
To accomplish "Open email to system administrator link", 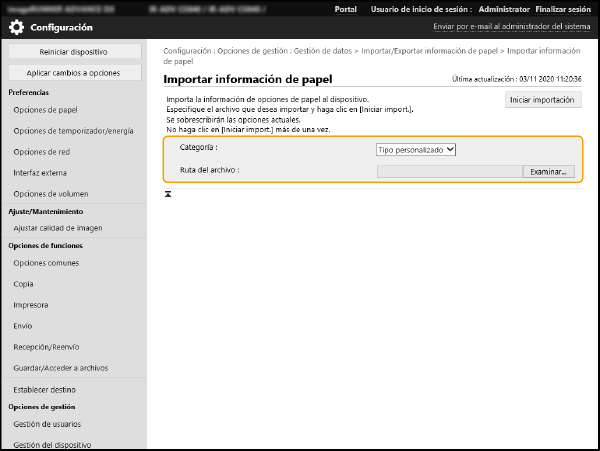I will point(511,27).
